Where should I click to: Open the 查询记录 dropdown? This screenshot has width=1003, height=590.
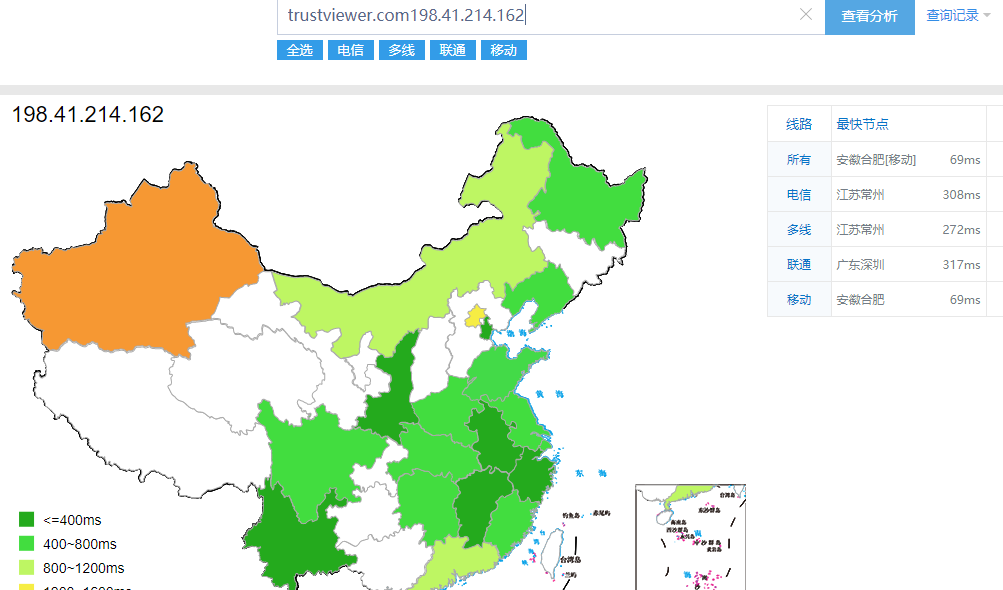click(x=958, y=16)
